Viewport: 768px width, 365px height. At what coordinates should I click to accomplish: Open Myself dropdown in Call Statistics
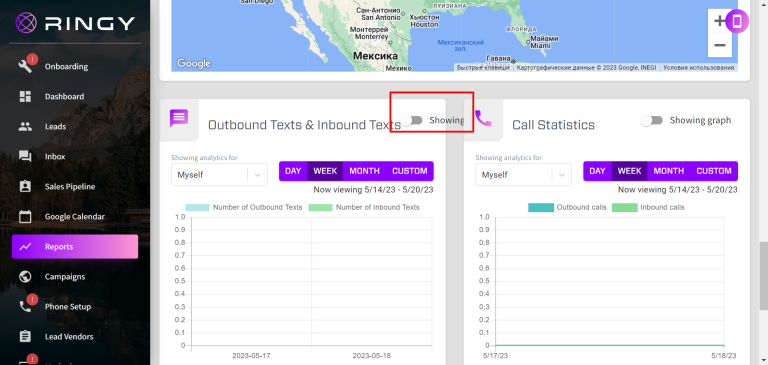524,174
